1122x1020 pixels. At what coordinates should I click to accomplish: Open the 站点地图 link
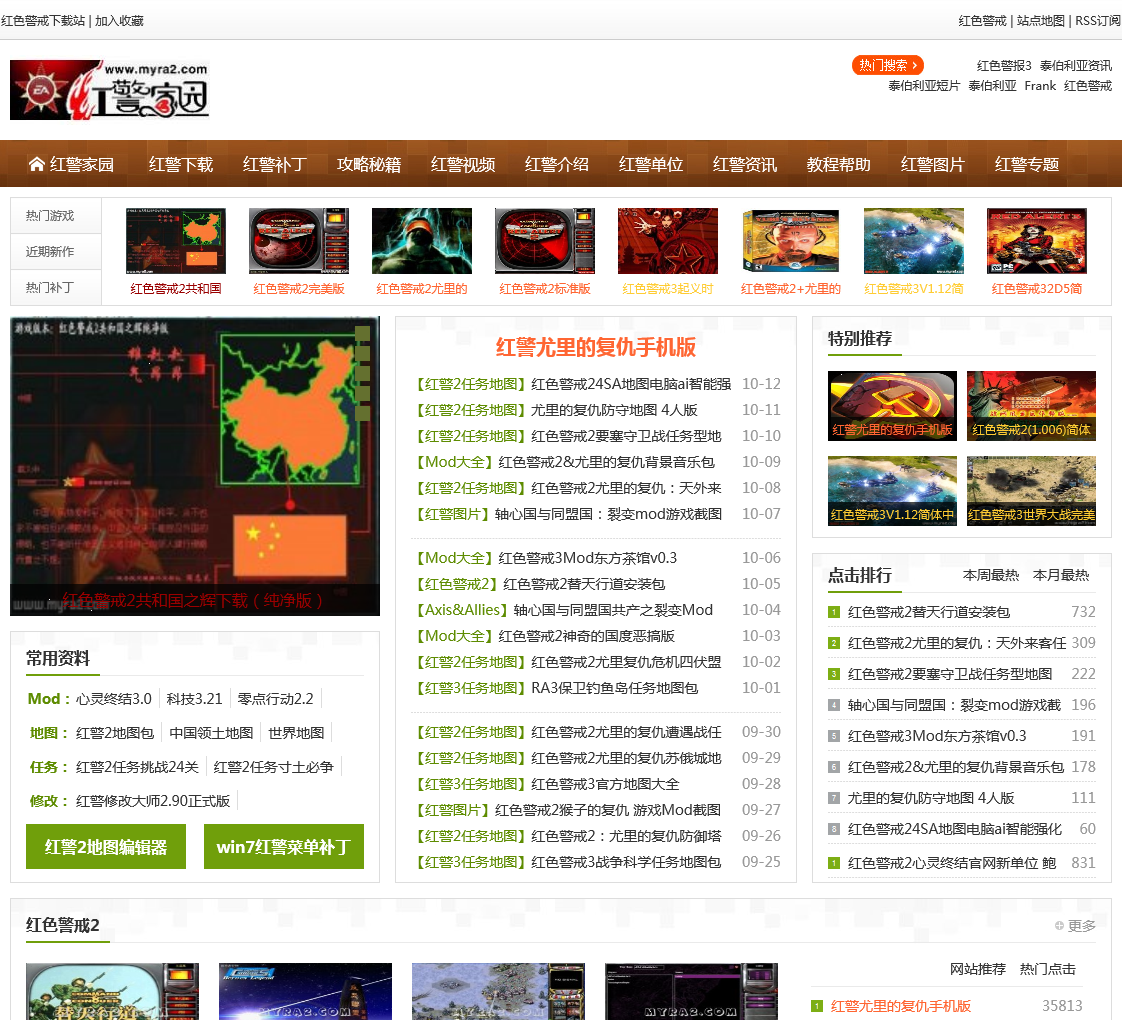click(x=1040, y=21)
